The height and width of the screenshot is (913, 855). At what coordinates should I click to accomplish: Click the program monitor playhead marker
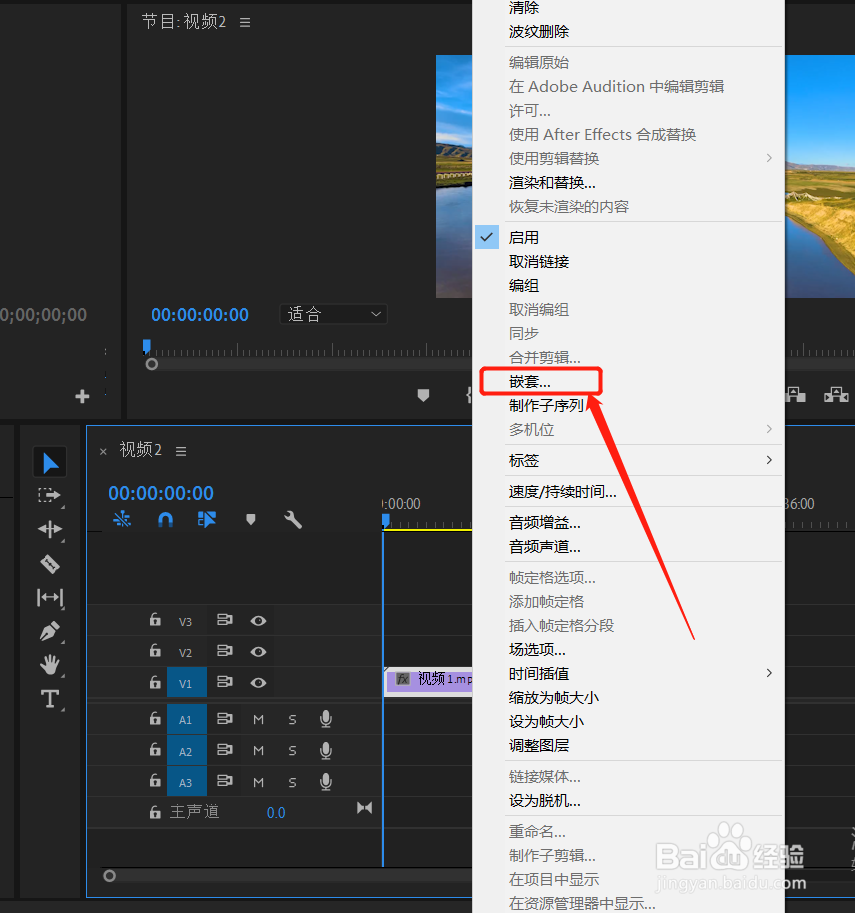(x=147, y=347)
